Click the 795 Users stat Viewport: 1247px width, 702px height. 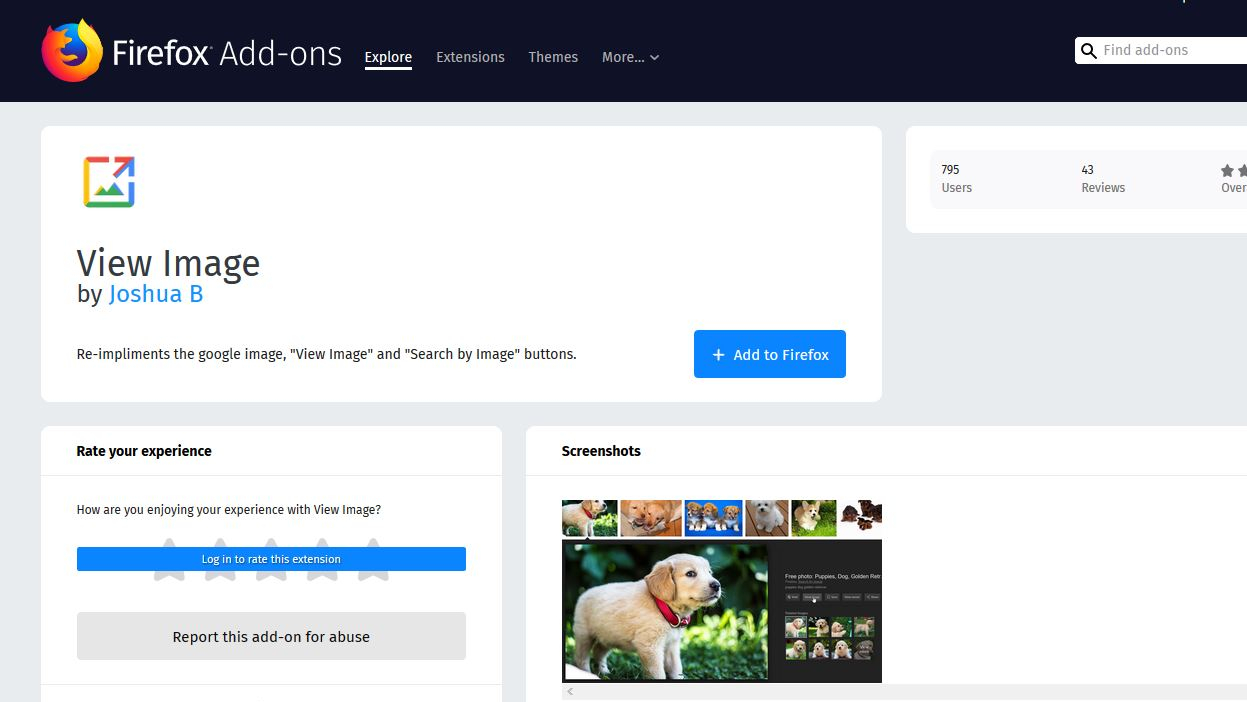[956, 179]
